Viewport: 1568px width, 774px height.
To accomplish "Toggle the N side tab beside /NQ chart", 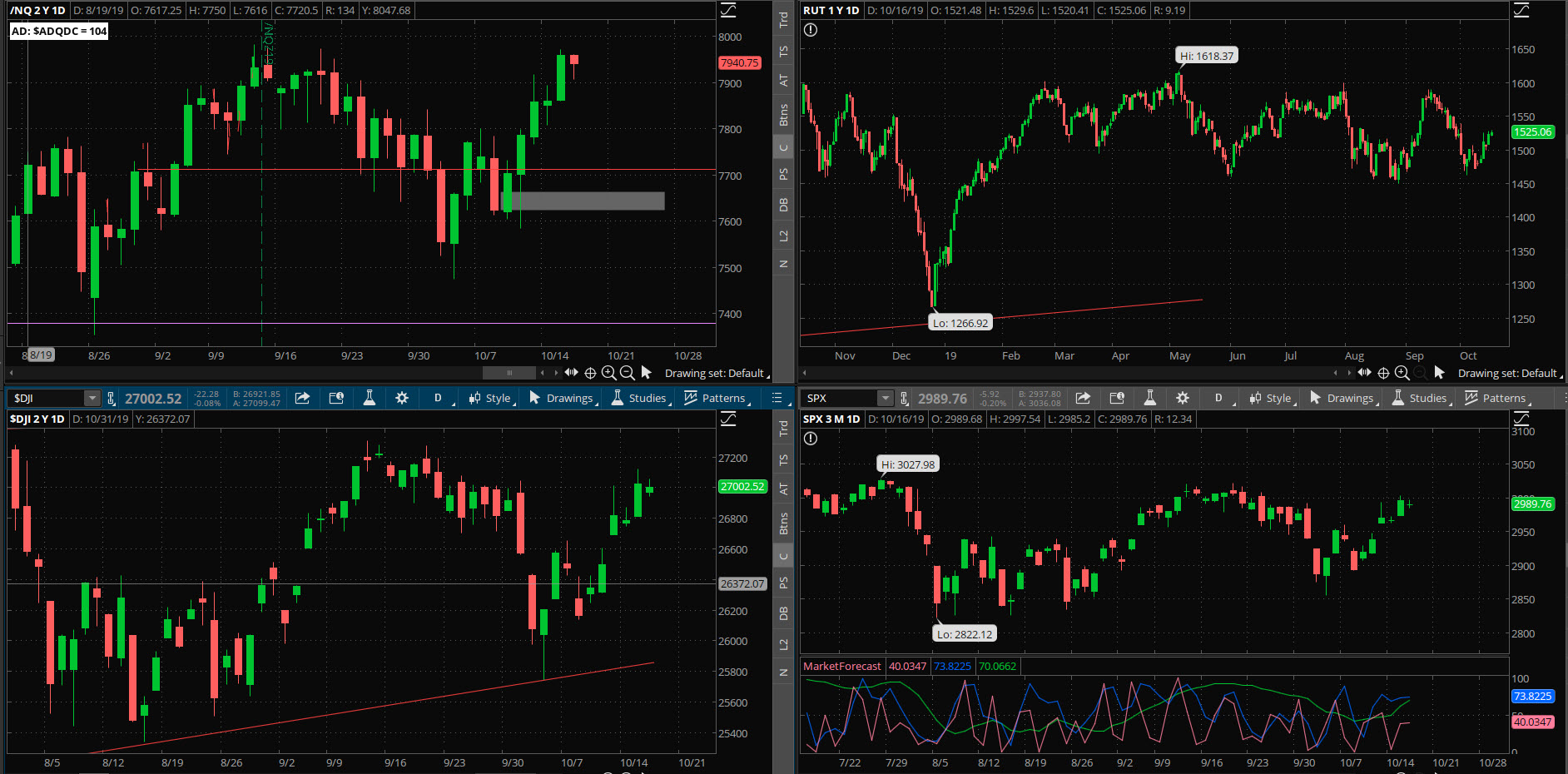I will pyautogui.click(x=783, y=264).
